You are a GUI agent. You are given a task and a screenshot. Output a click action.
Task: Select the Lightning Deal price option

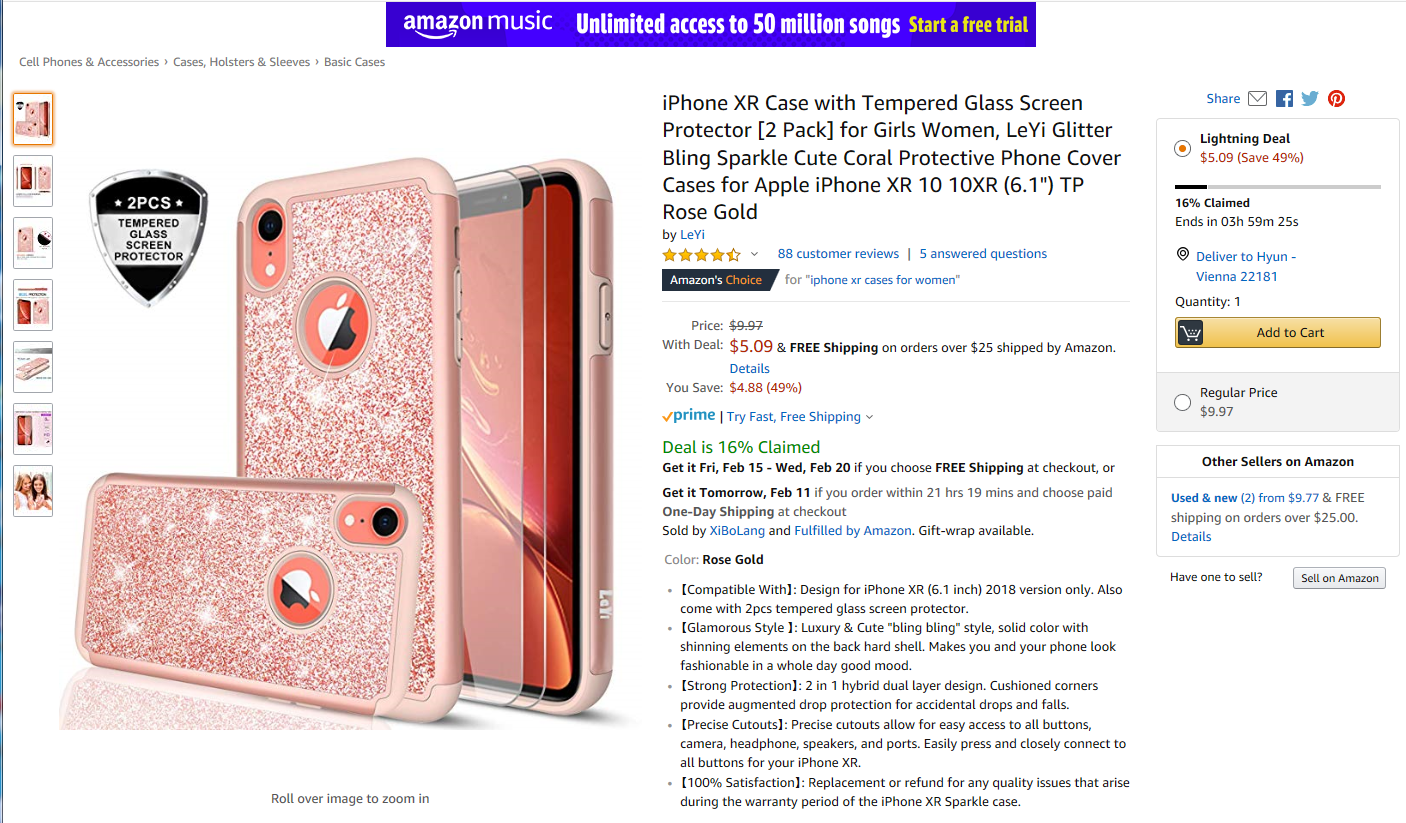(1182, 149)
